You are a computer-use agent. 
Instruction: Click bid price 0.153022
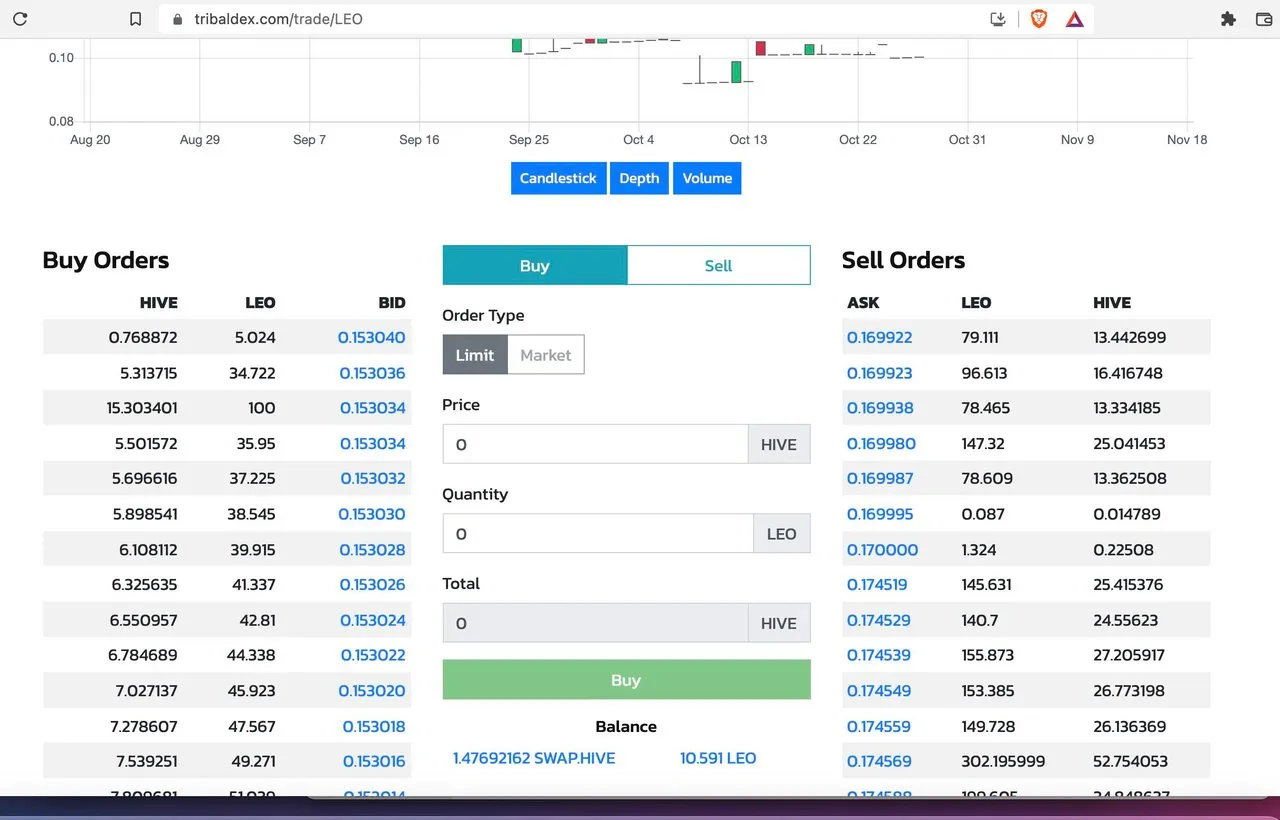(372, 655)
